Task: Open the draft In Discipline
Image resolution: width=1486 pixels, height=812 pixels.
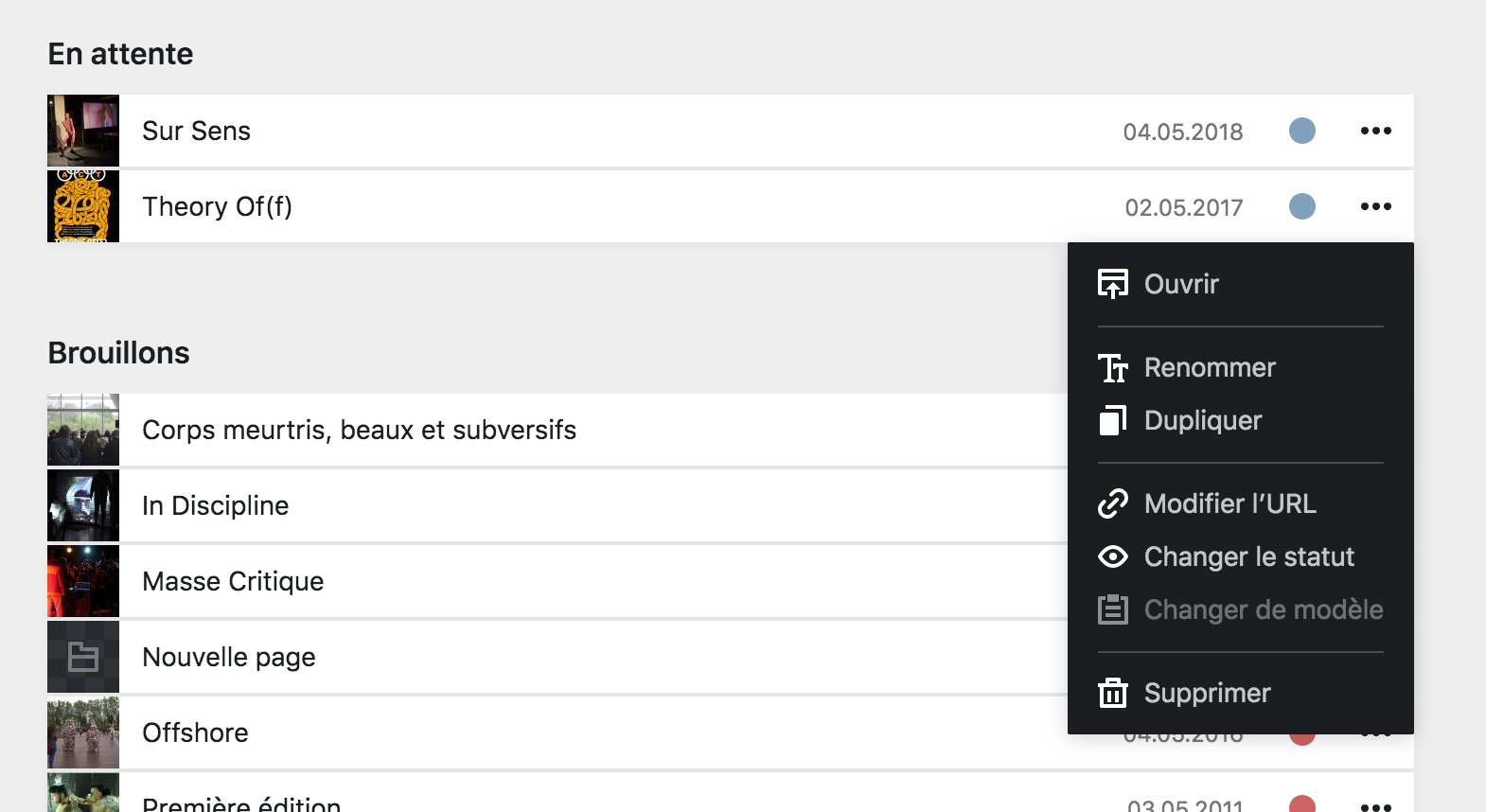Action: point(215,505)
